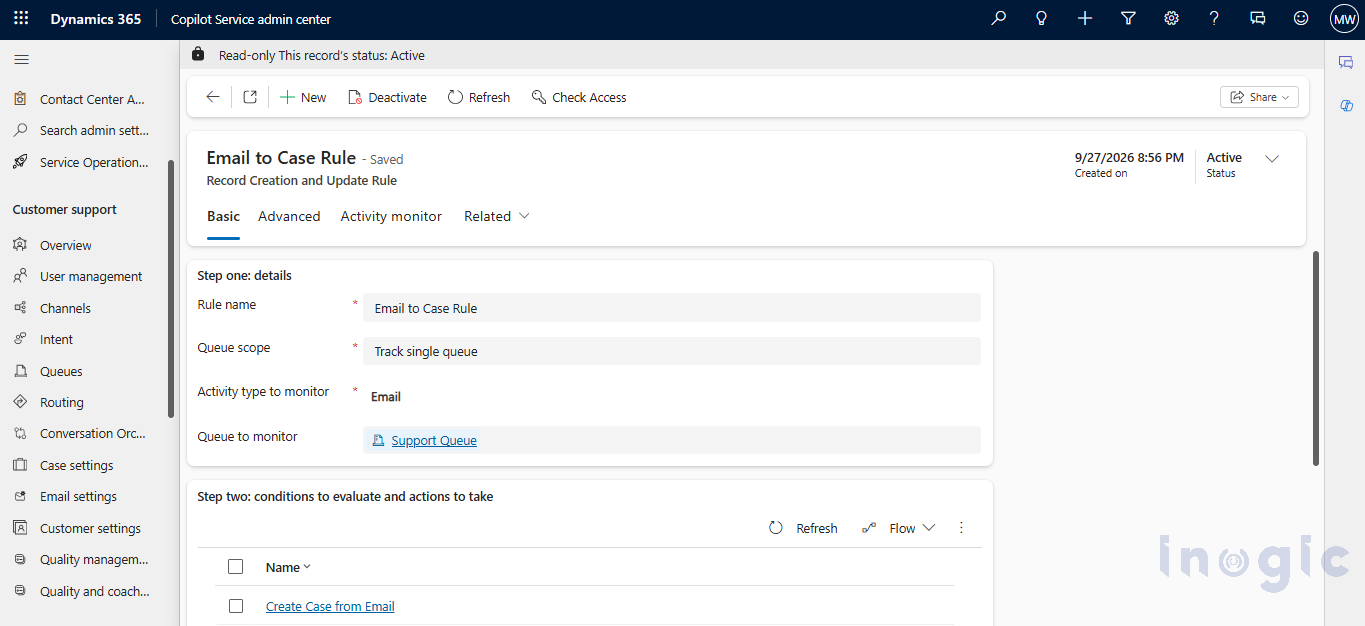Click the Customer settings sidebar icon
The image size is (1365, 626).
[20, 528]
